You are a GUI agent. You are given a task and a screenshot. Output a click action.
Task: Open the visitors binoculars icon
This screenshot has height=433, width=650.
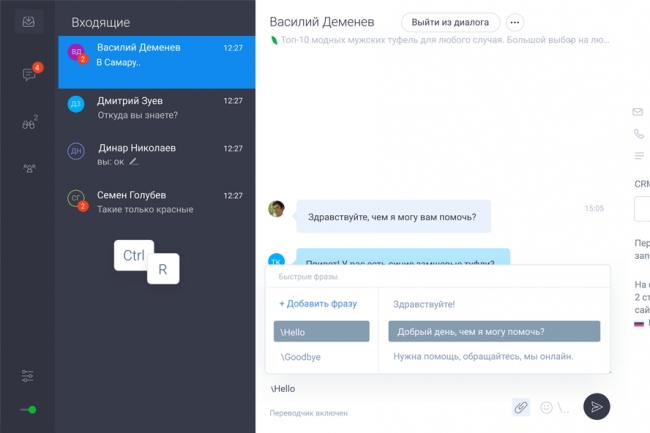pyautogui.click(x=29, y=124)
